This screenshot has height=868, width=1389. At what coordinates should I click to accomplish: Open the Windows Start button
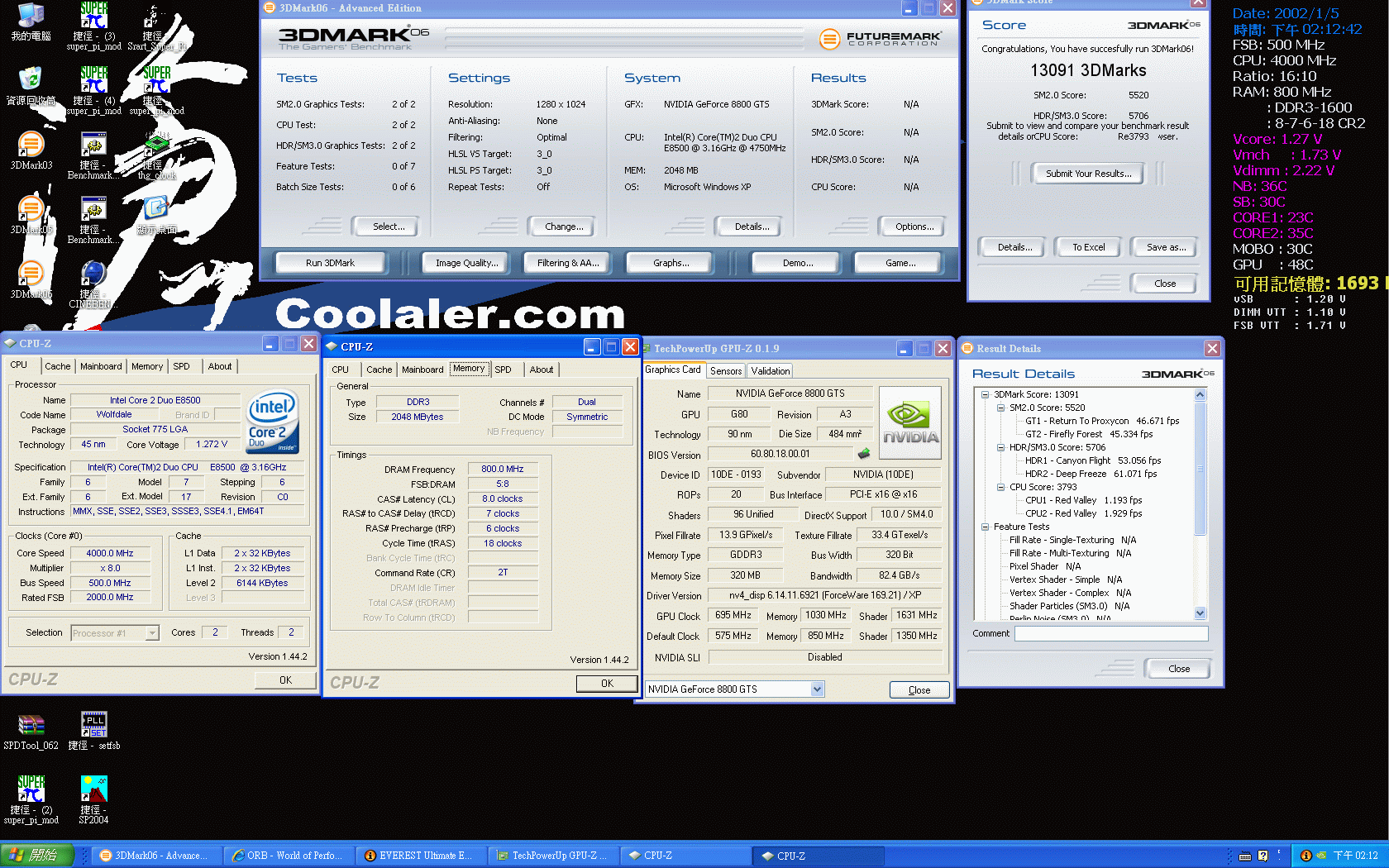point(37,856)
